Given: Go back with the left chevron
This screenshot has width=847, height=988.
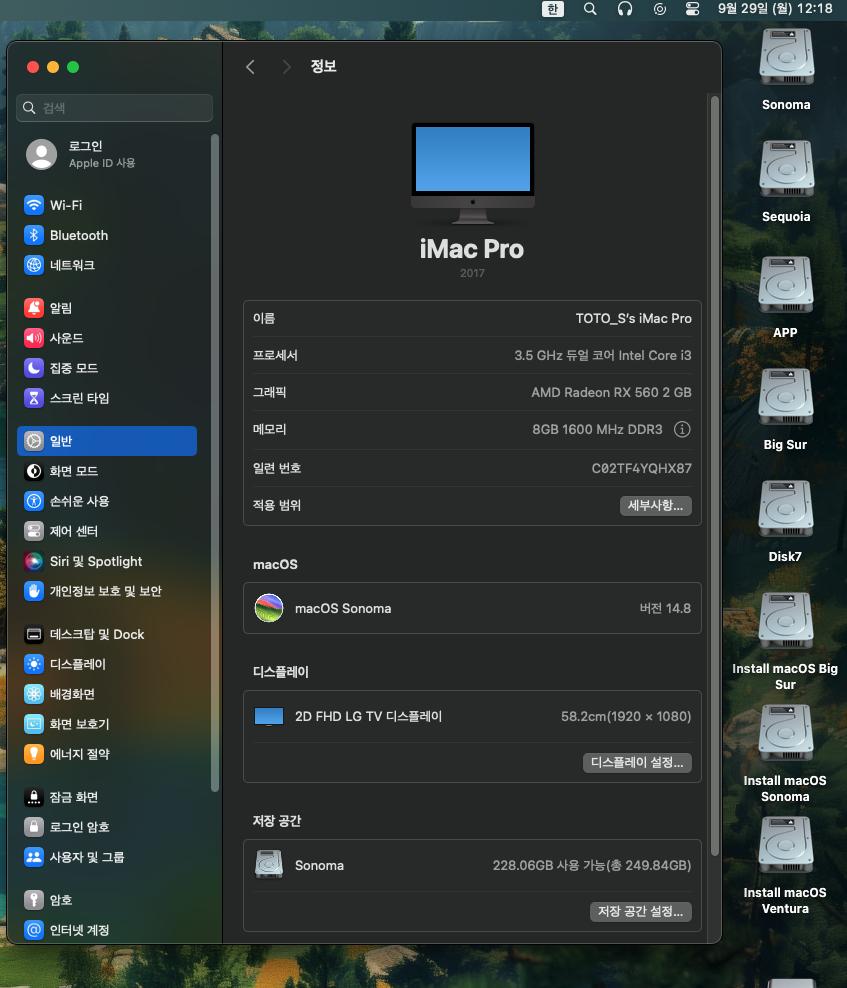Looking at the screenshot, I should [x=250, y=67].
